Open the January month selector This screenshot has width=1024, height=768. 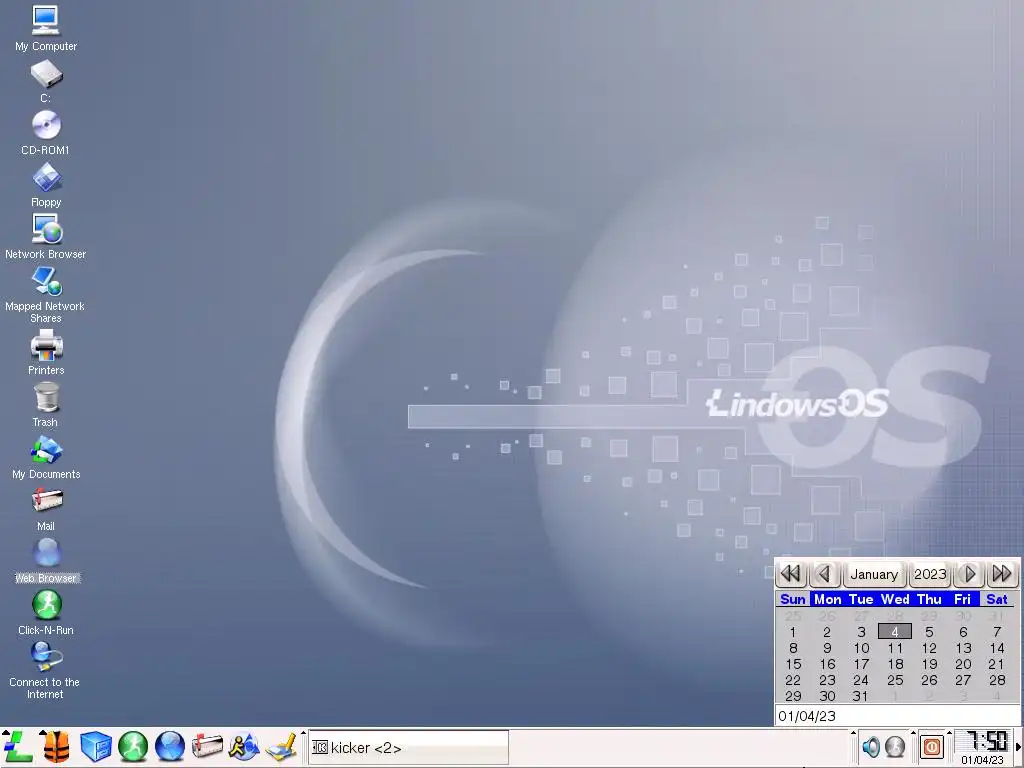click(874, 574)
